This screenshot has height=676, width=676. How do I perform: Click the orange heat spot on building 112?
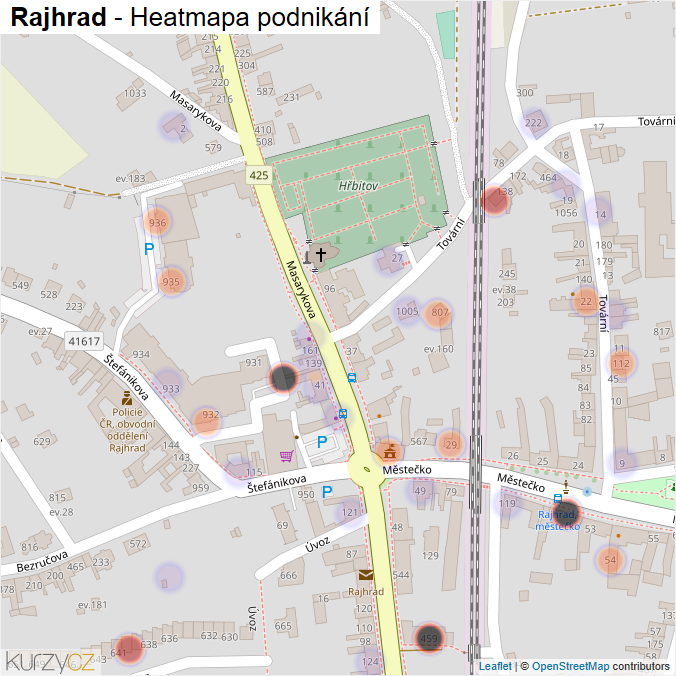(621, 363)
